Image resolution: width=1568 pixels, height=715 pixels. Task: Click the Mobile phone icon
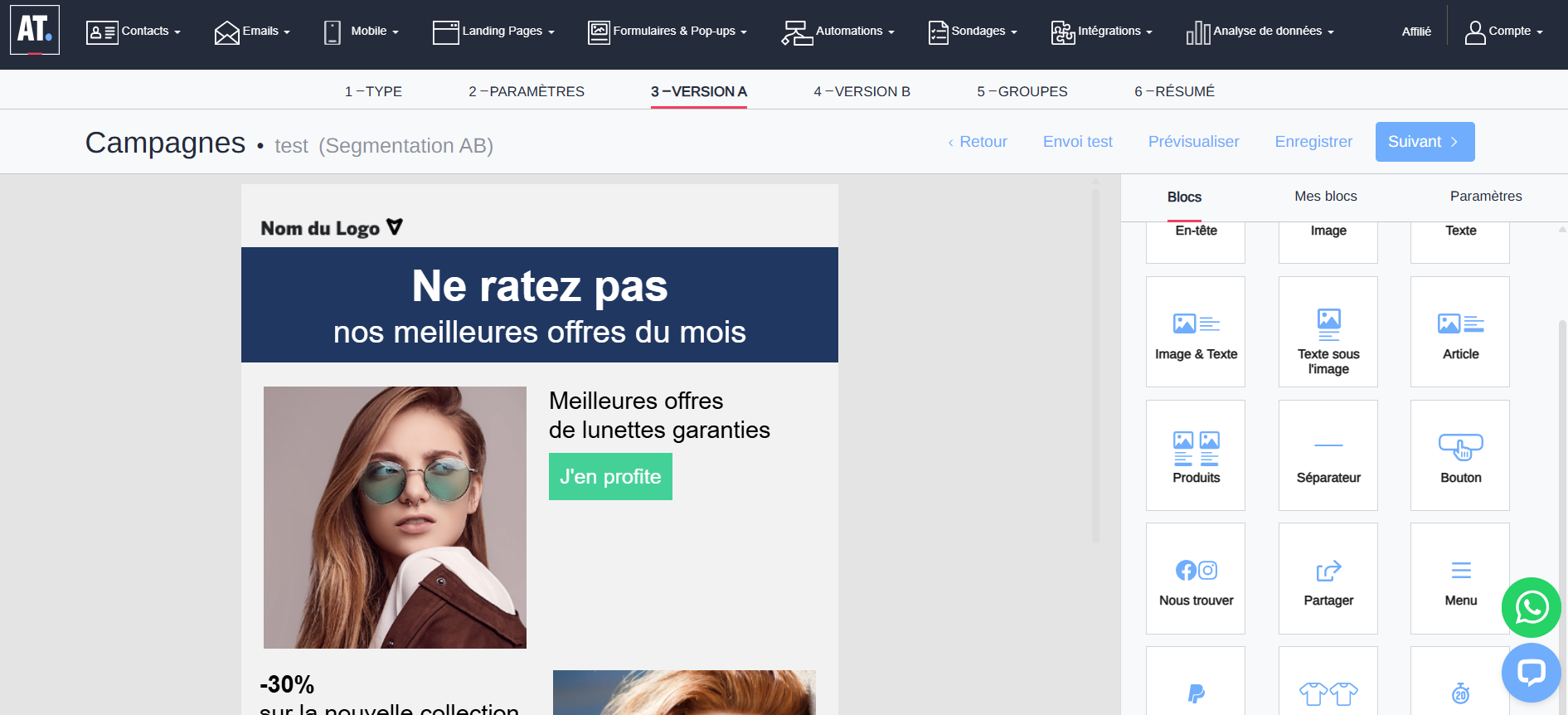tap(333, 32)
